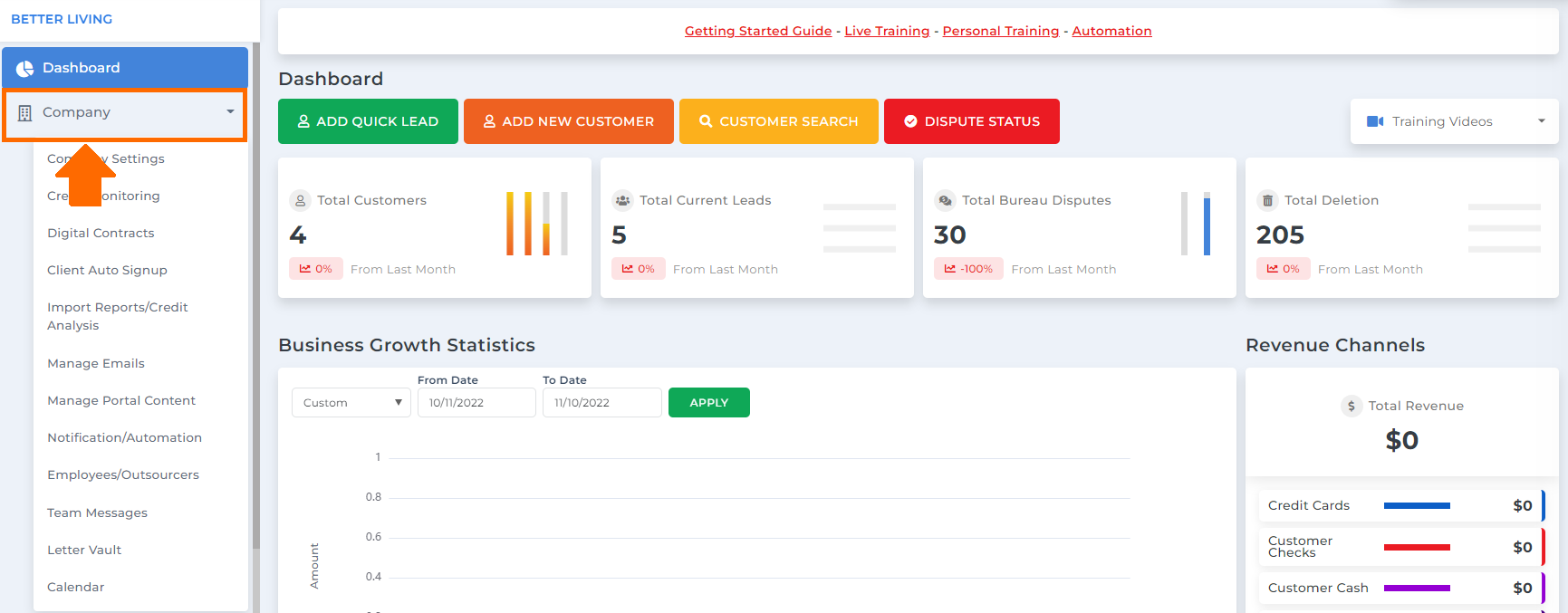The height and width of the screenshot is (613, 1568).
Task: Click the -100% Bureau Disputes trend badge
Action: [968, 269]
